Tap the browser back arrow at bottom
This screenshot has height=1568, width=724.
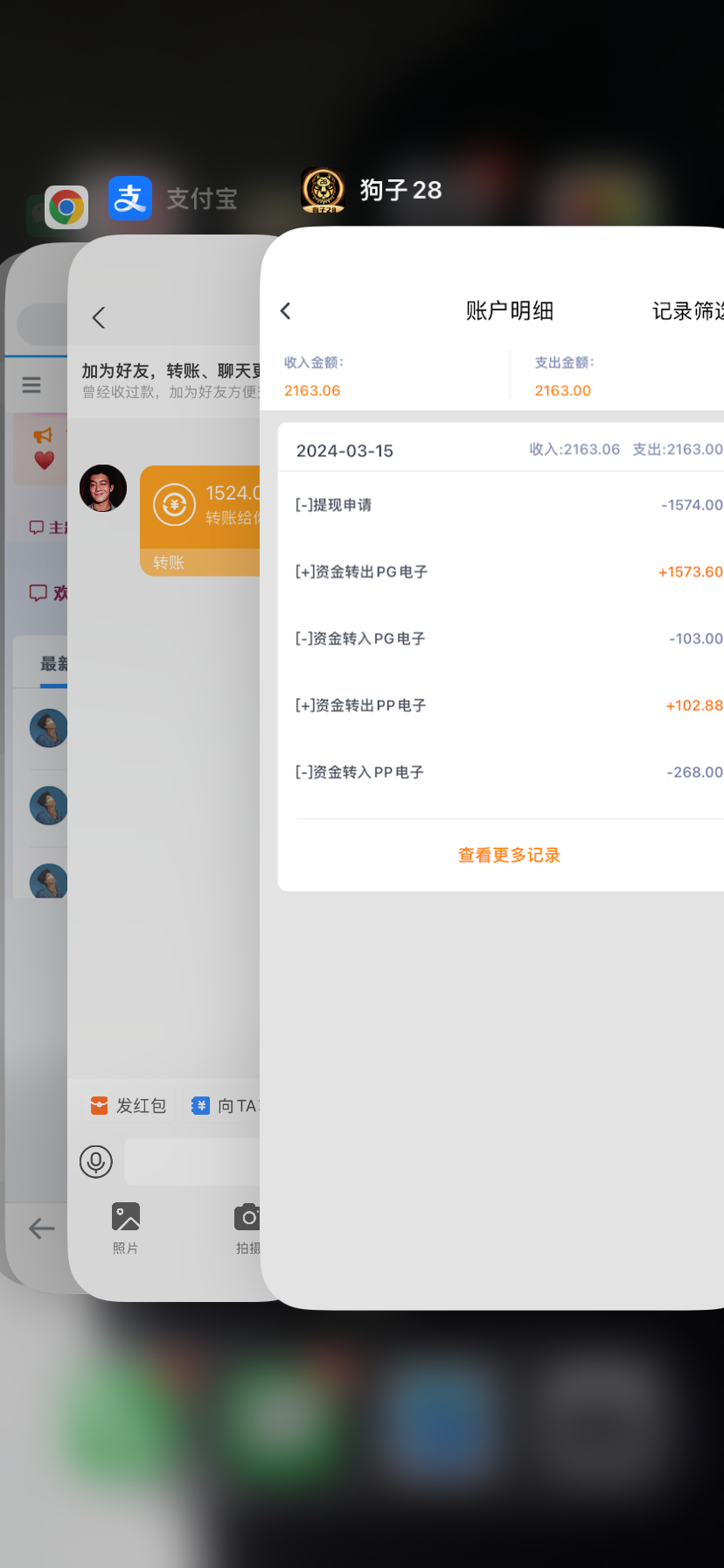point(41,1228)
